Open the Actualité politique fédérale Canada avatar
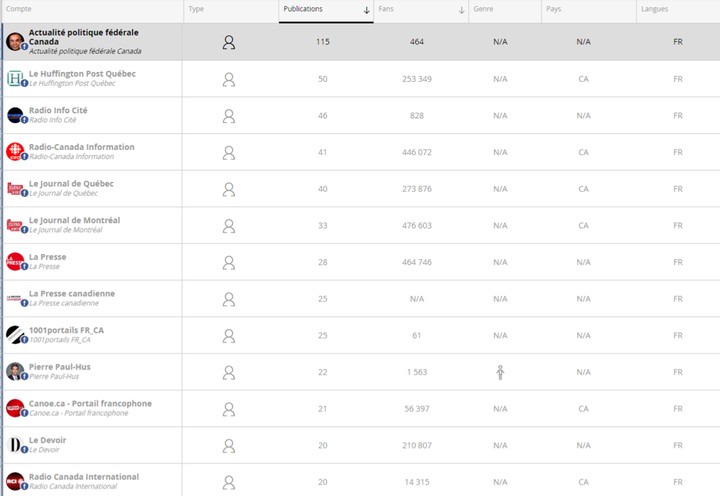Screen dimensions: 720x496 [x=15, y=42]
